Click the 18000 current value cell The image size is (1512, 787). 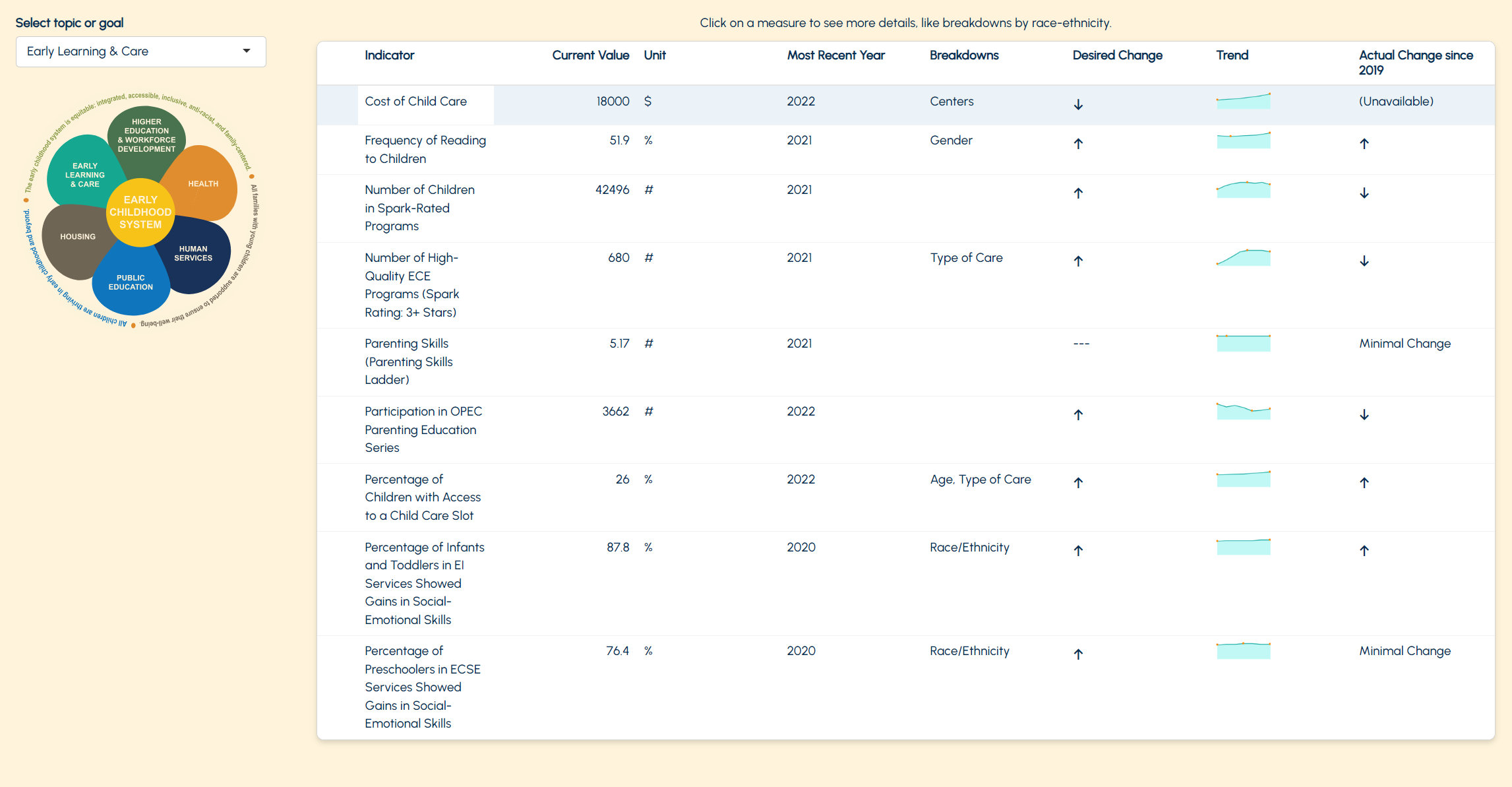tap(613, 102)
